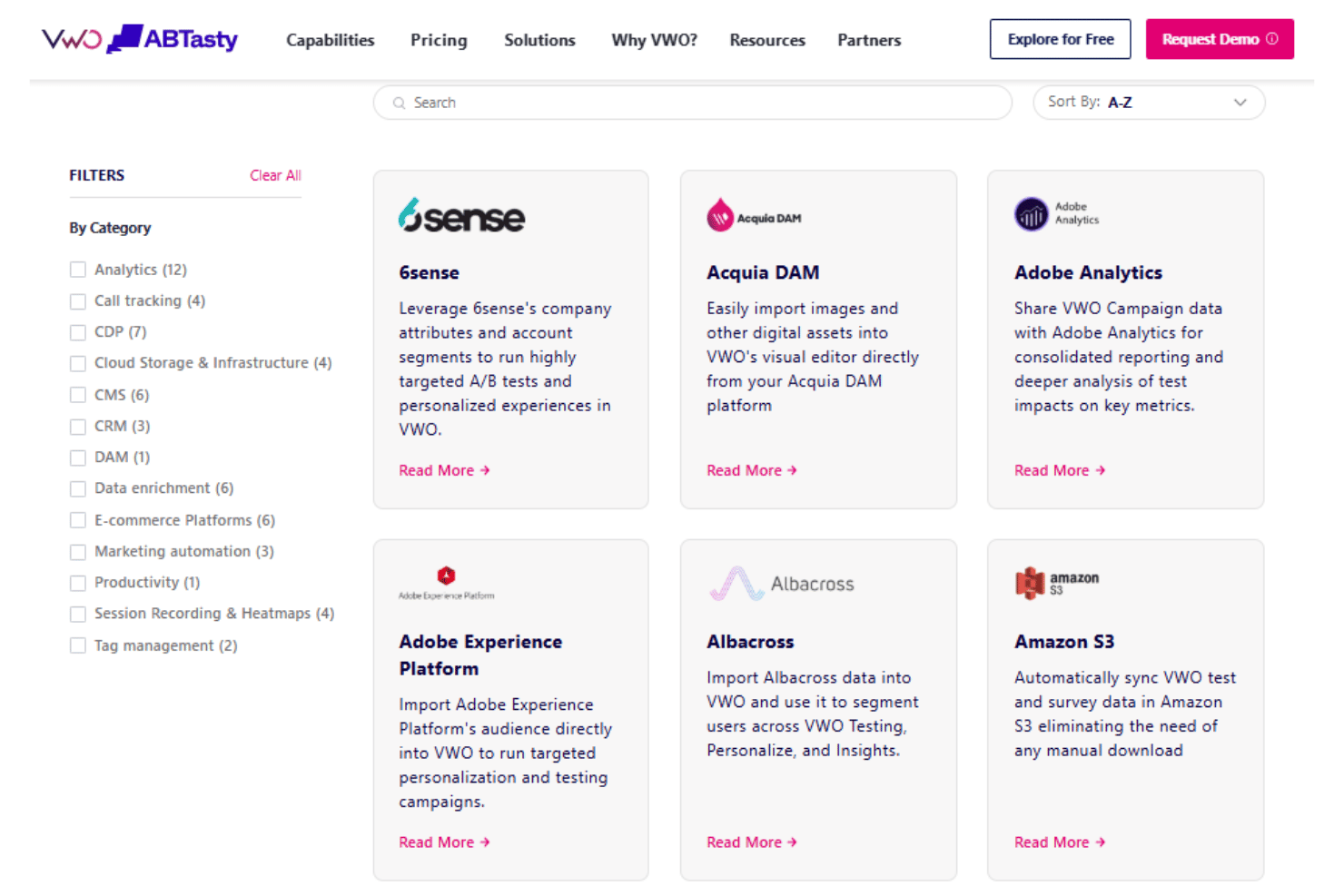The width and height of the screenshot is (1344, 896).
Task: Read More about Adobe Analytics
Action: 1060,470
